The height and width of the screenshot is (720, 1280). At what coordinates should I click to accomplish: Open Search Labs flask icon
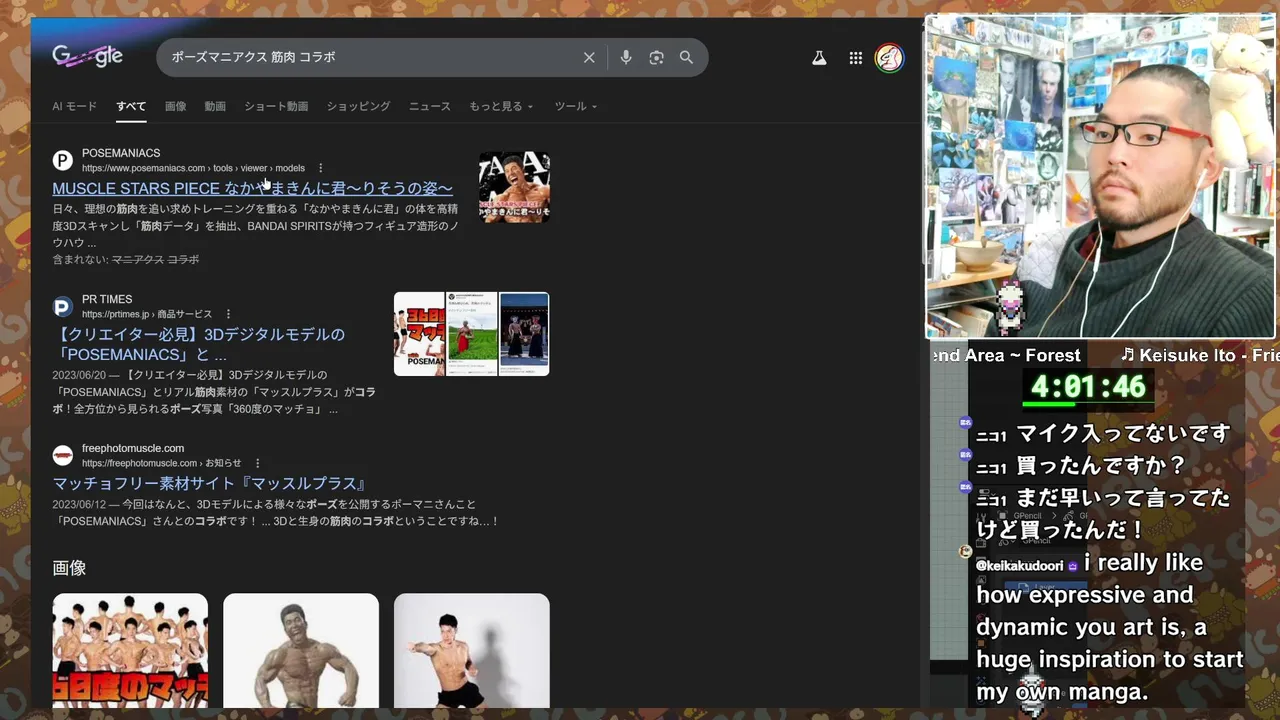[819, 58]
